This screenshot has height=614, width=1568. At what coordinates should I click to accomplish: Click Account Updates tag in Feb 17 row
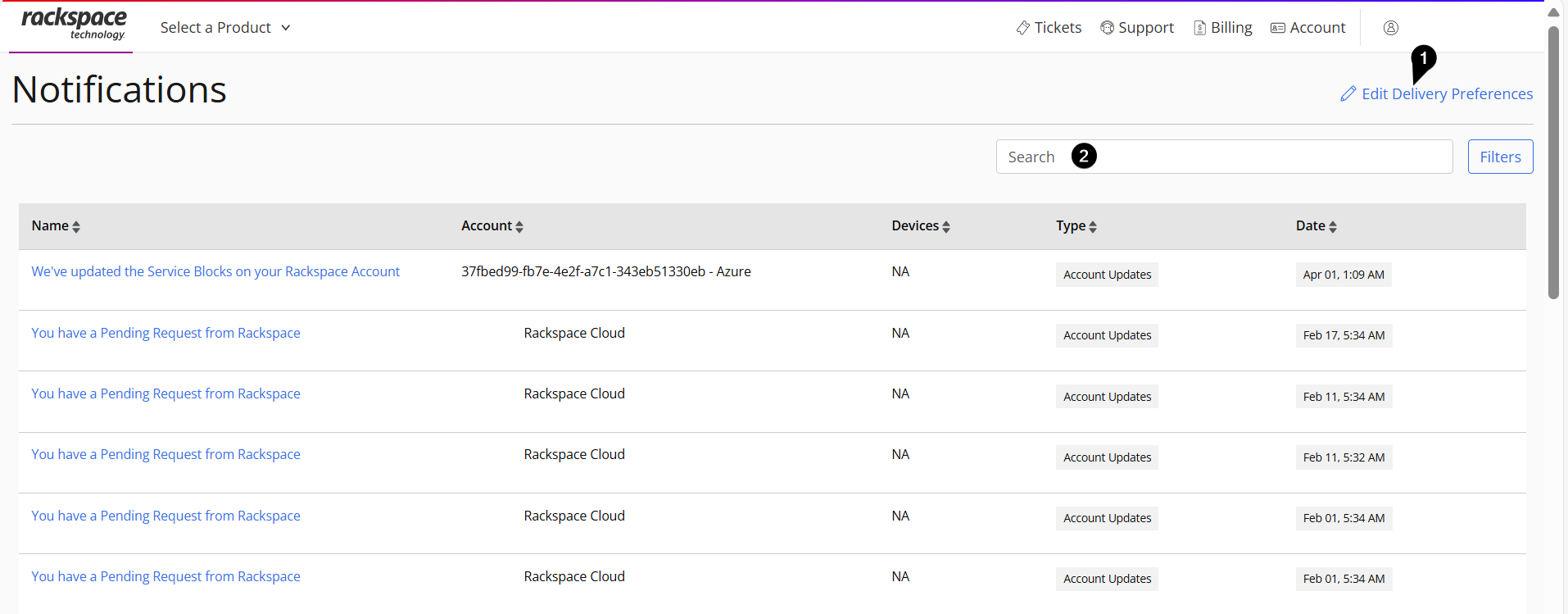pyautogui.click(x=1107, y=335)
